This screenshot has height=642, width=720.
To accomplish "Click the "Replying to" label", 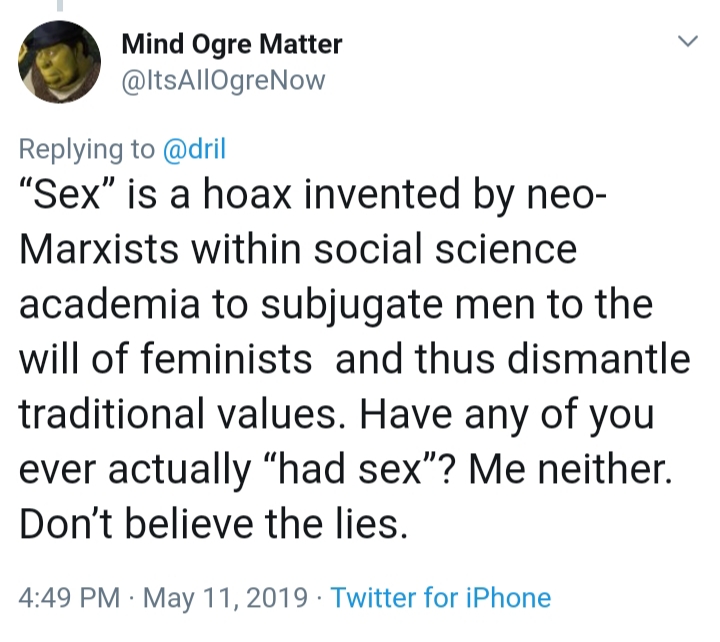I will (x=87, y=149).
